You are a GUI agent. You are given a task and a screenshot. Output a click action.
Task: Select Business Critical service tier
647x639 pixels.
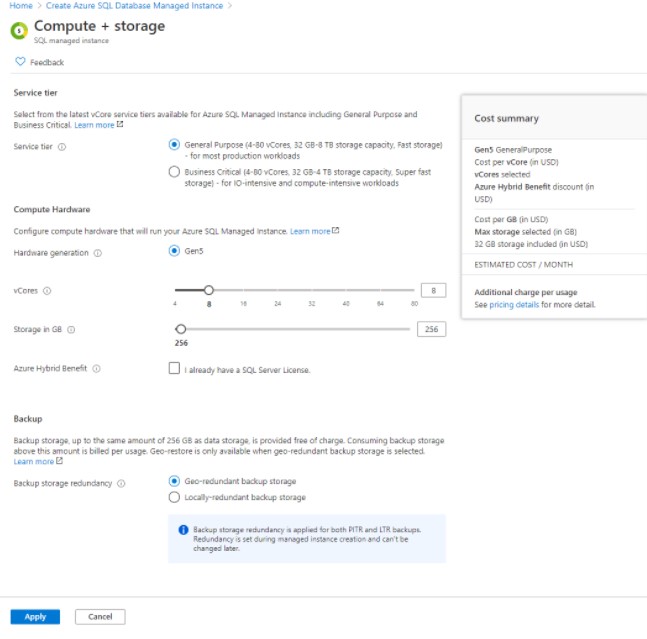click(x=174, y=172)
